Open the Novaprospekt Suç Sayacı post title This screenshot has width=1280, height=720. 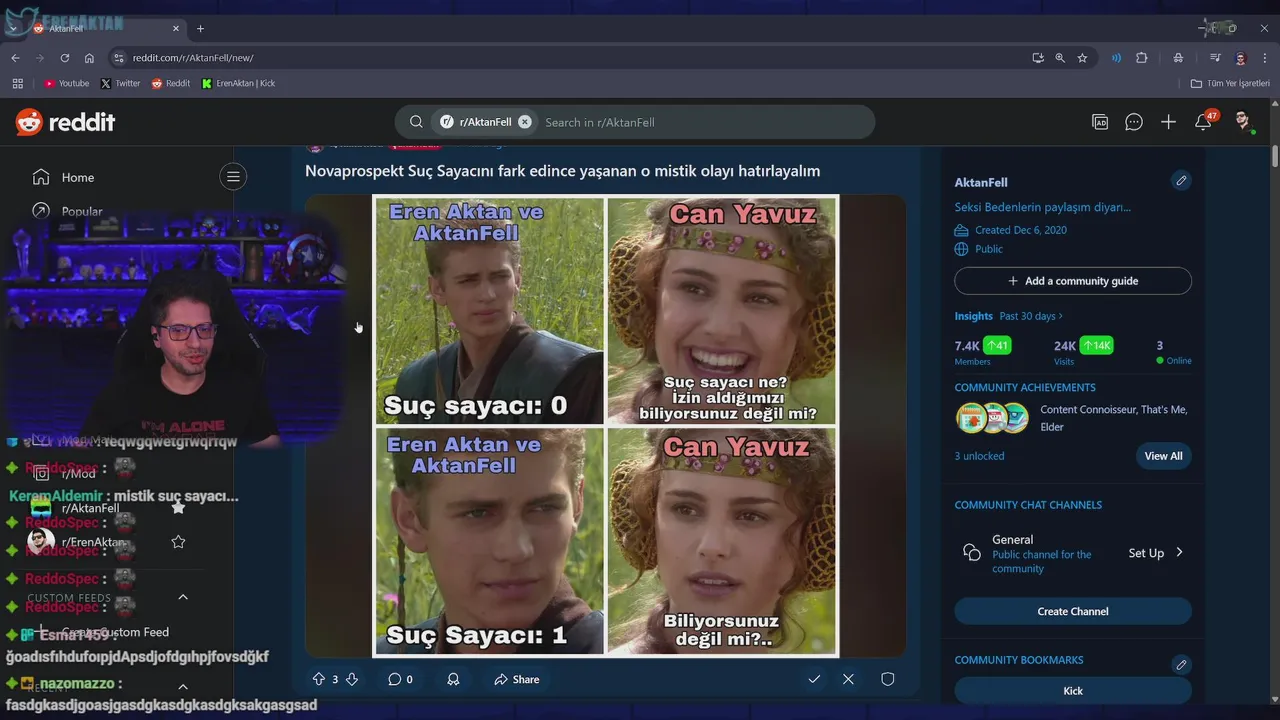pyautogui.click(x=562, y=171)
